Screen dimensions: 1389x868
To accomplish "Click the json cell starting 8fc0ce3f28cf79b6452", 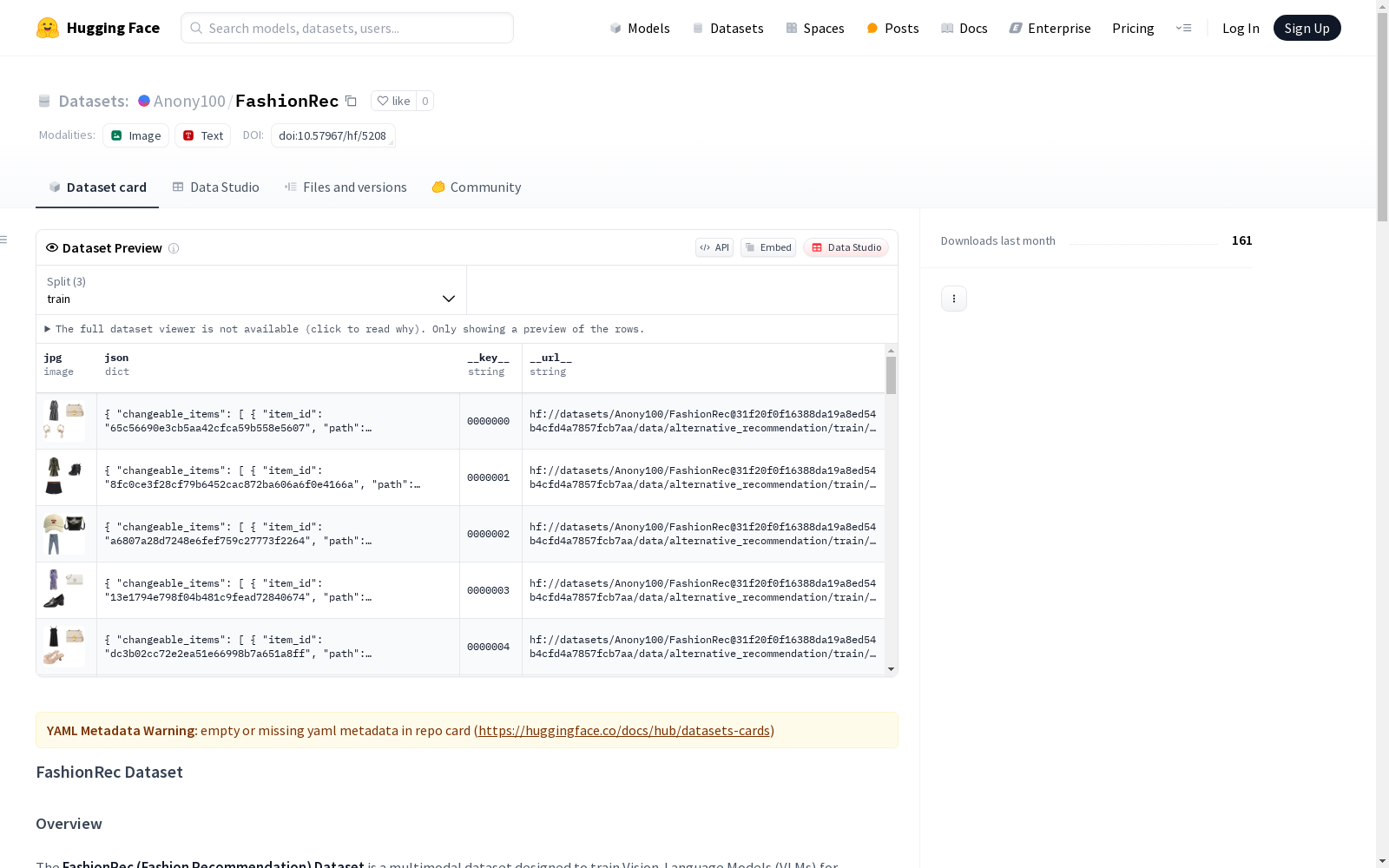I will point(278,477).
